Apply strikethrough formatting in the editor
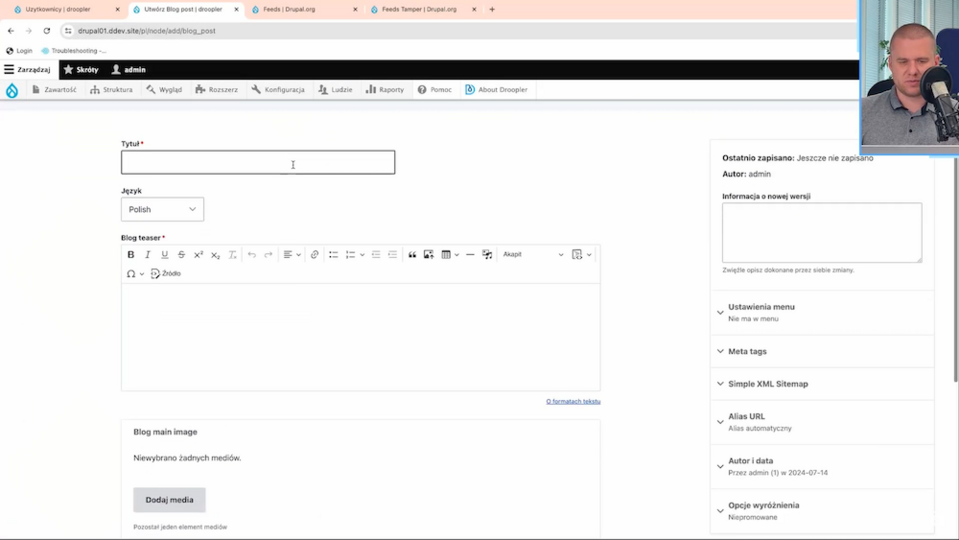The height and width of the screenshot is (540, 959). 181,254
